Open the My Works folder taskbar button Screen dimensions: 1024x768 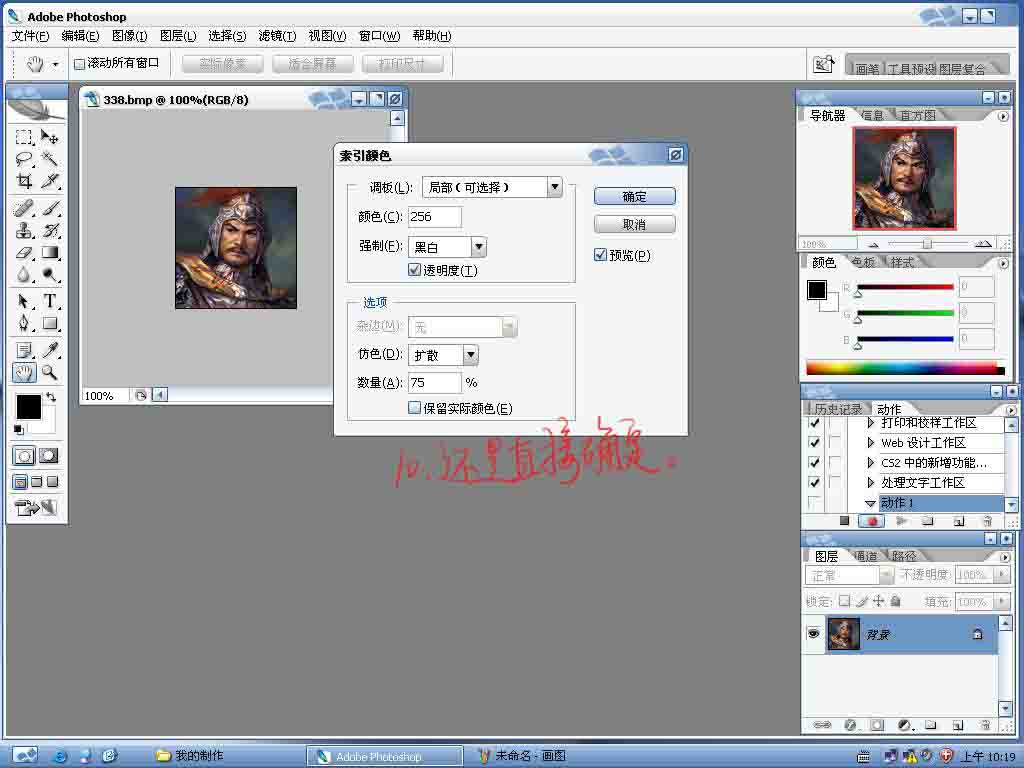point(190,756)
